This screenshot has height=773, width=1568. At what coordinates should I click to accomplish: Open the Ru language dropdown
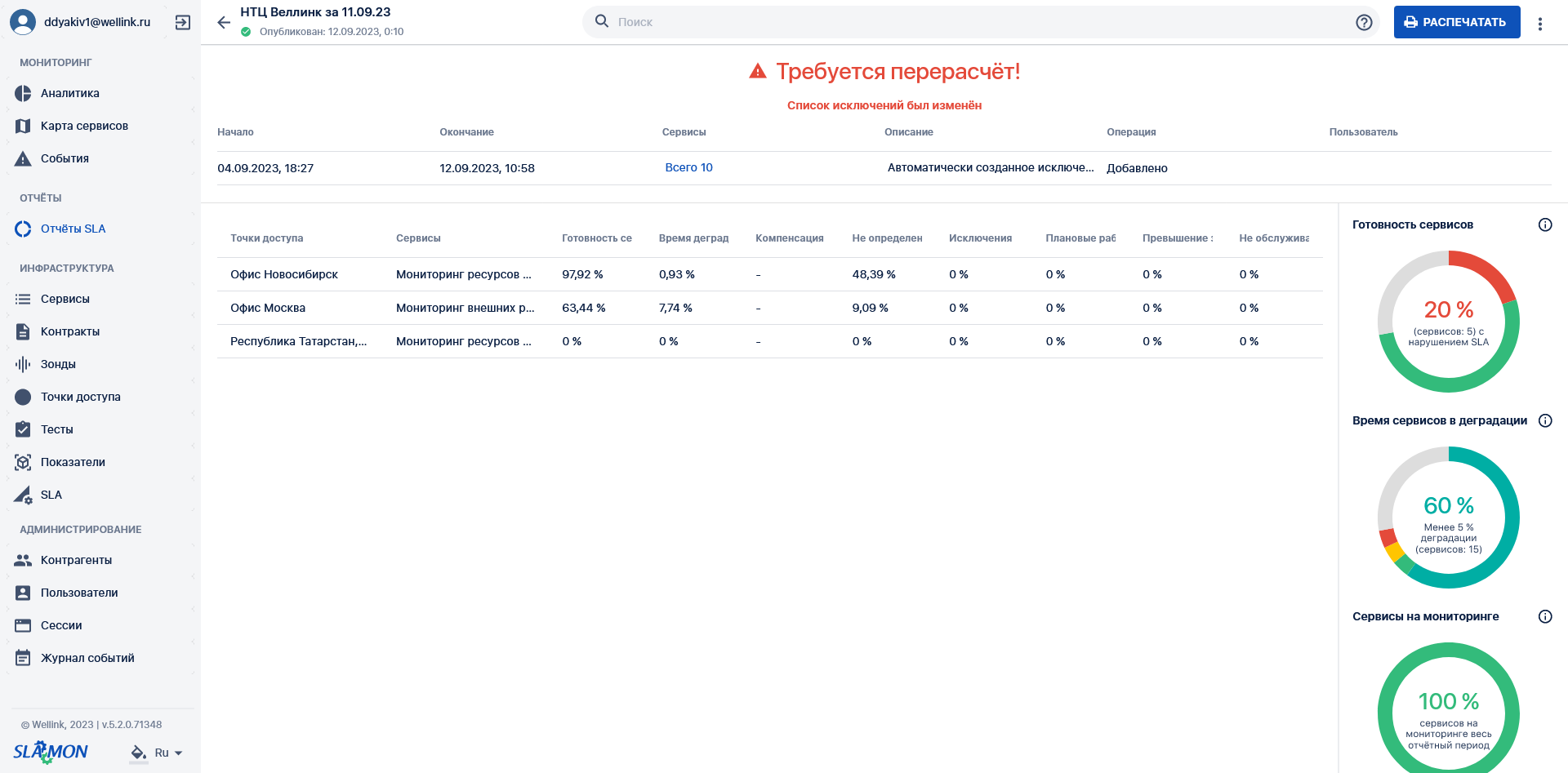click(169, 753)
